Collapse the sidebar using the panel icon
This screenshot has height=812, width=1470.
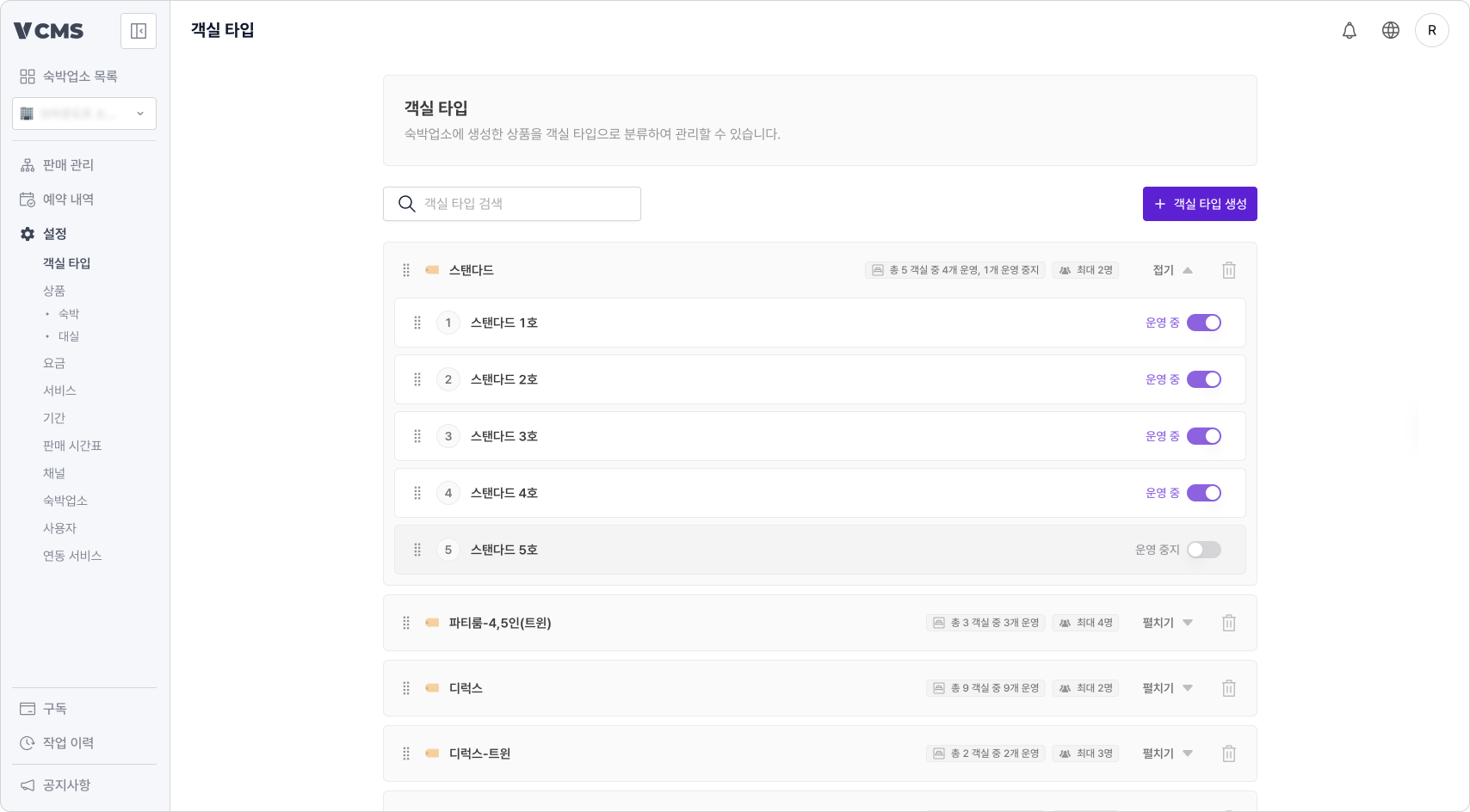click(x=138, y=31)
